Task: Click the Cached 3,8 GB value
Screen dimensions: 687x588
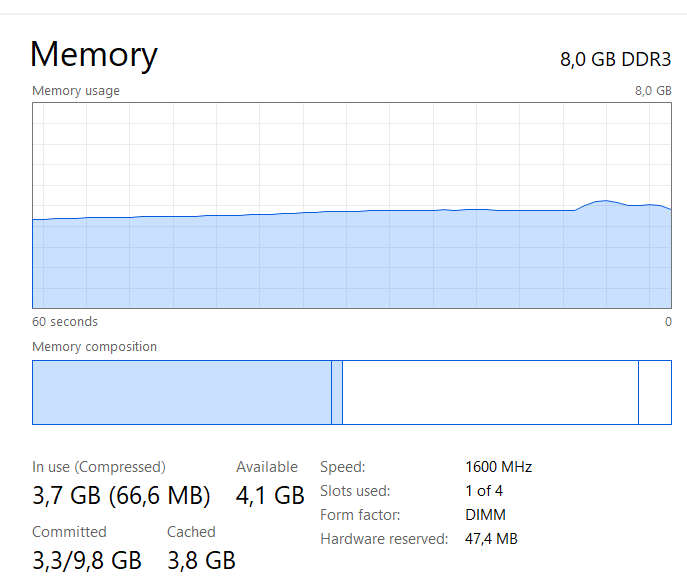Action: click(x=201, y=560)
